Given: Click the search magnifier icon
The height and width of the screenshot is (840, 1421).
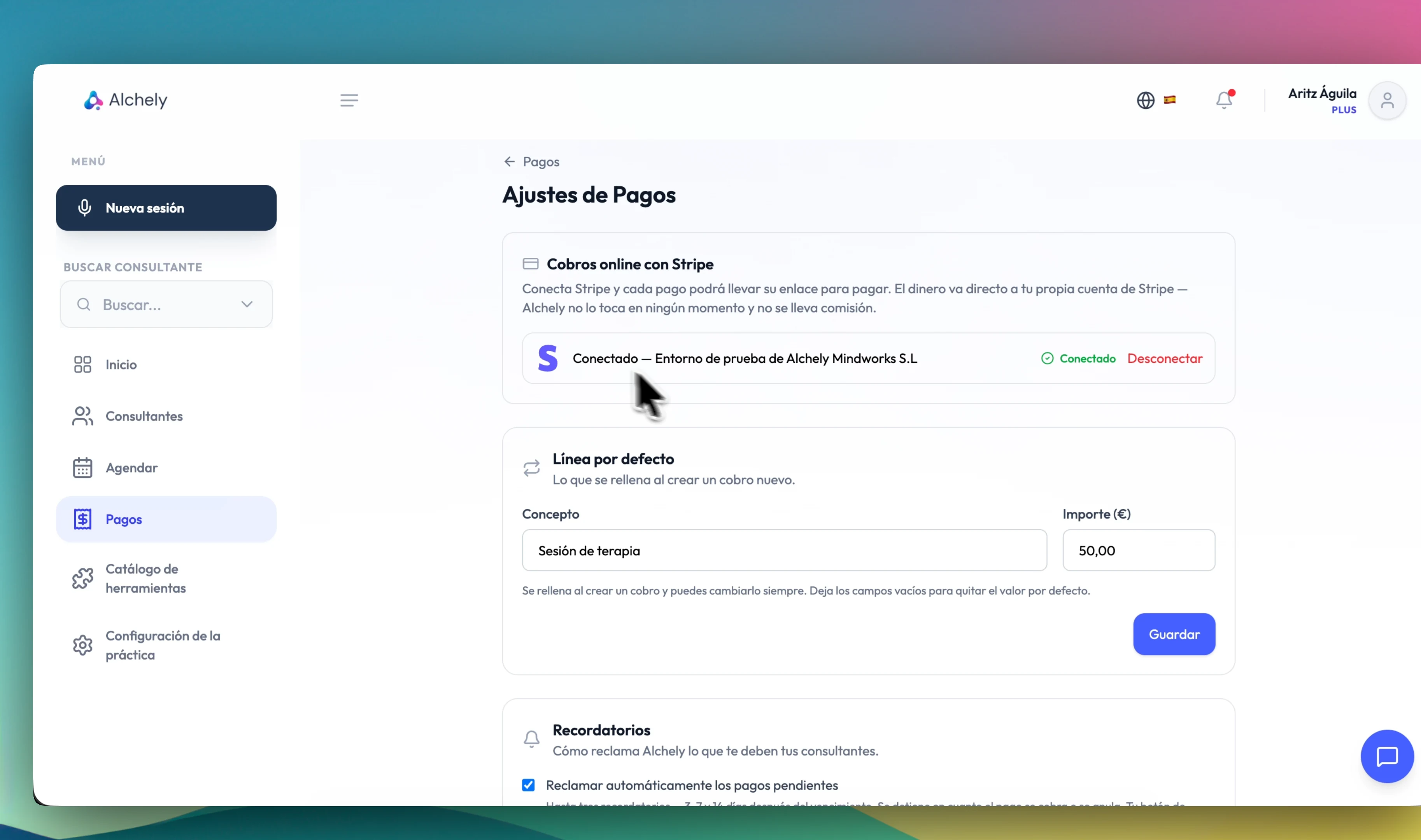Looking at the screenshot, I should point(84,304).
